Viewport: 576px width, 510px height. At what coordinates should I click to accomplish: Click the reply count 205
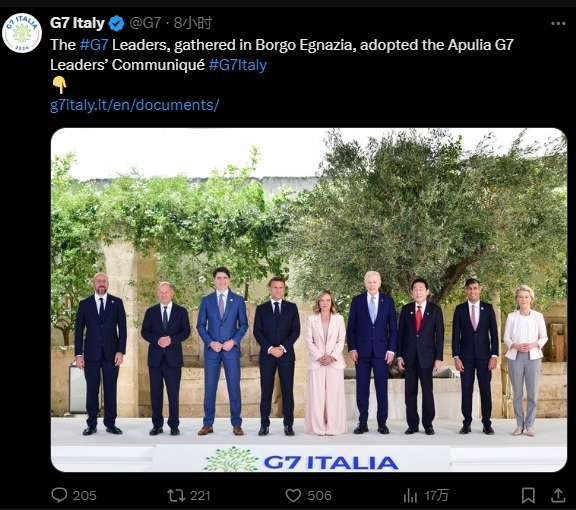[x=84, y=496]
